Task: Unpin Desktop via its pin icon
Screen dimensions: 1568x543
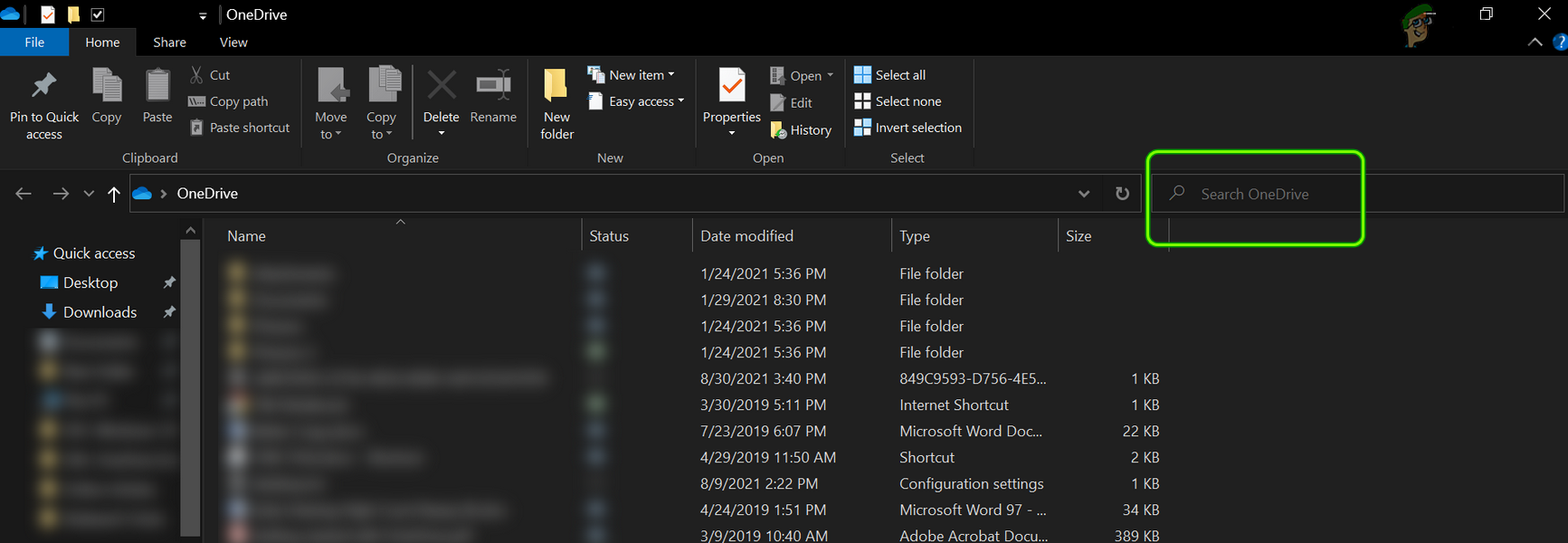Action: pyautogui.click(x=168, y=283)
